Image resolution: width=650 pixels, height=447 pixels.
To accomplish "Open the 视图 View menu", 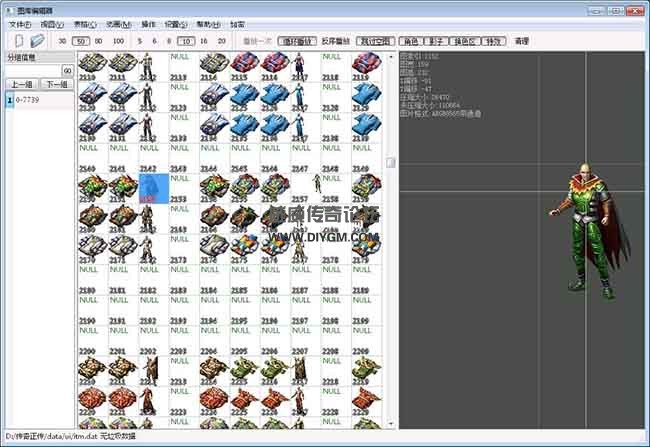I will [x=52, y=25].
